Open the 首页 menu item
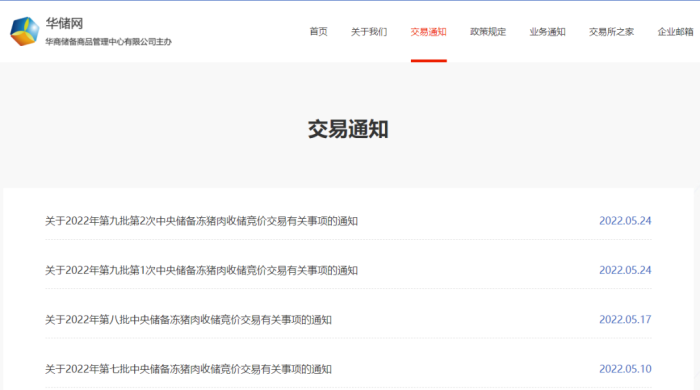This screenshot has width=700, height=390. [318, 32]
